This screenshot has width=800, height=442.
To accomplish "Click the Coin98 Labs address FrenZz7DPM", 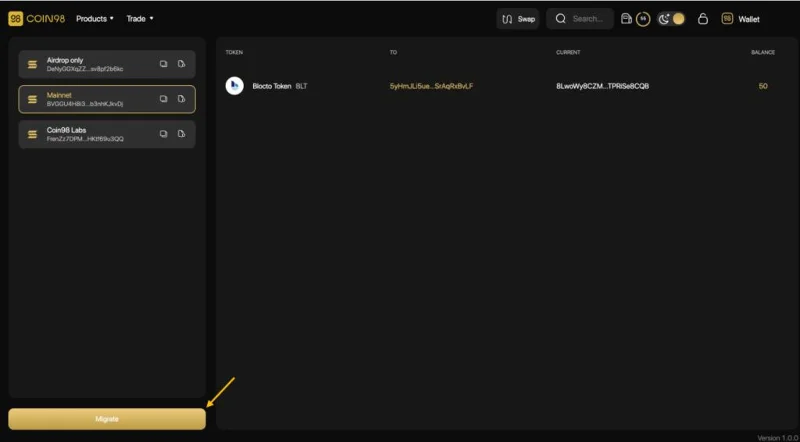I will (85, 139).
